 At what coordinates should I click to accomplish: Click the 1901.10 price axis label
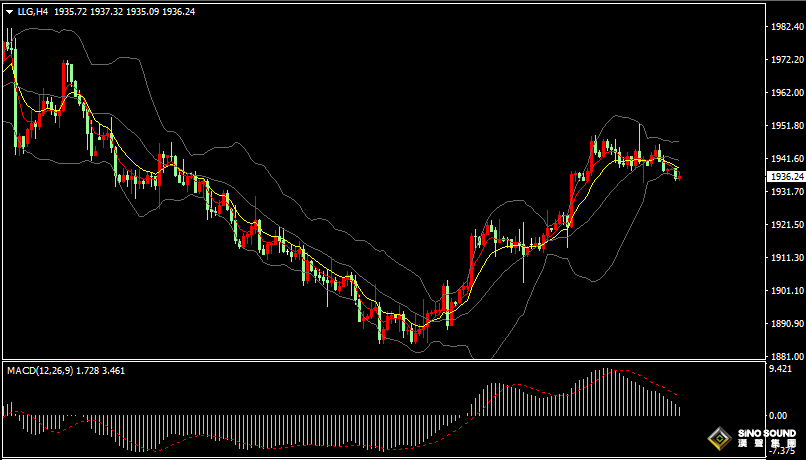tap(782, 291)
